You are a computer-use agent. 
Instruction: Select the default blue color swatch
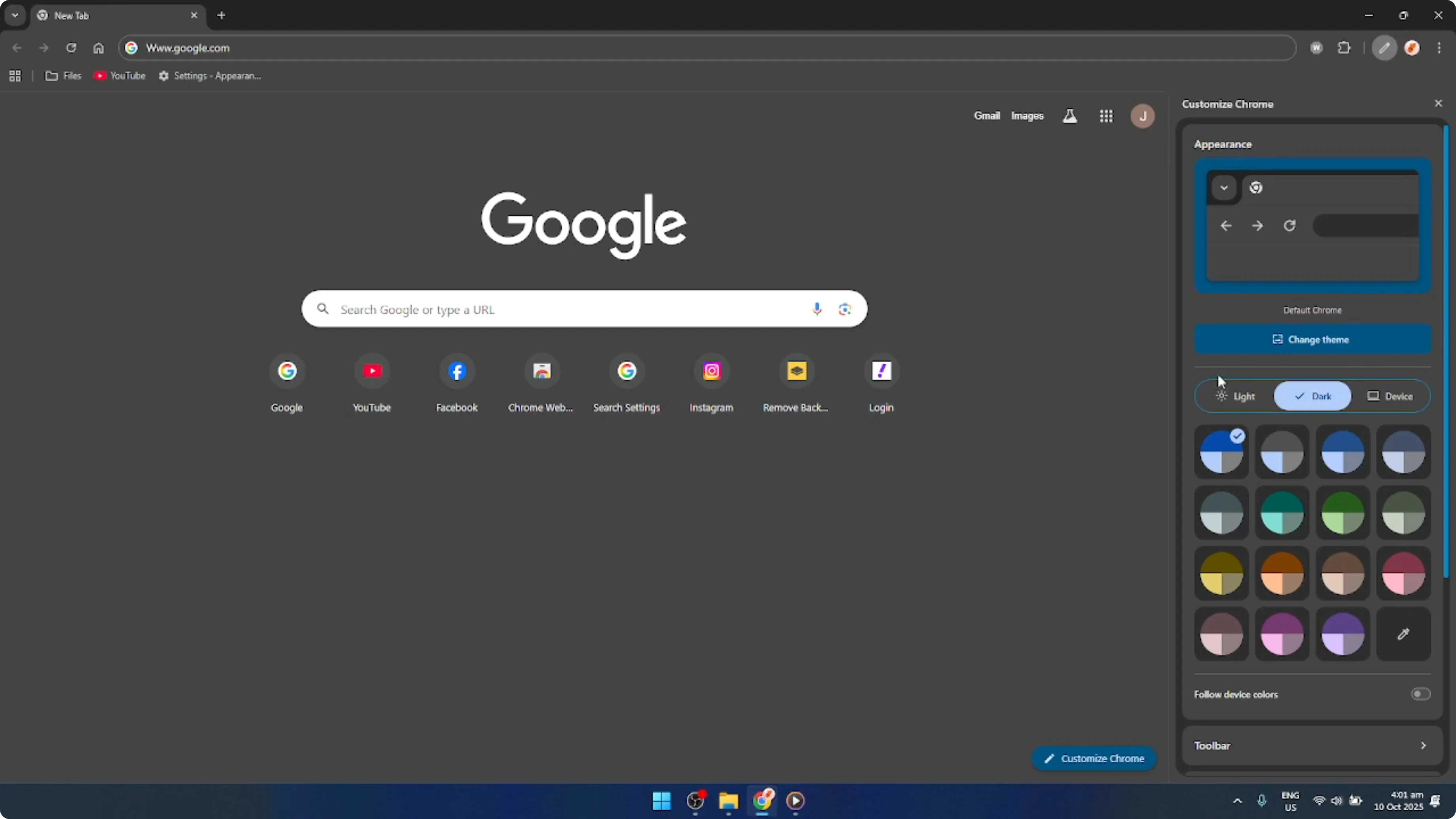1221,452
